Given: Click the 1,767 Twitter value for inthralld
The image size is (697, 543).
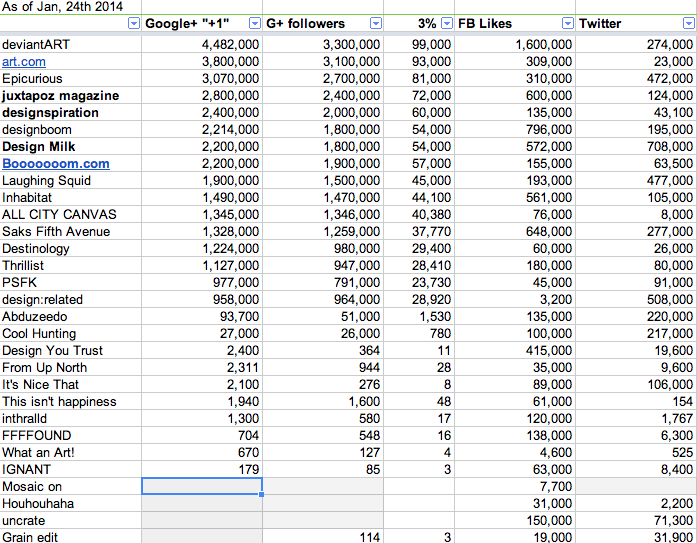Looking at the screenshot, I should tap(677, 419).
